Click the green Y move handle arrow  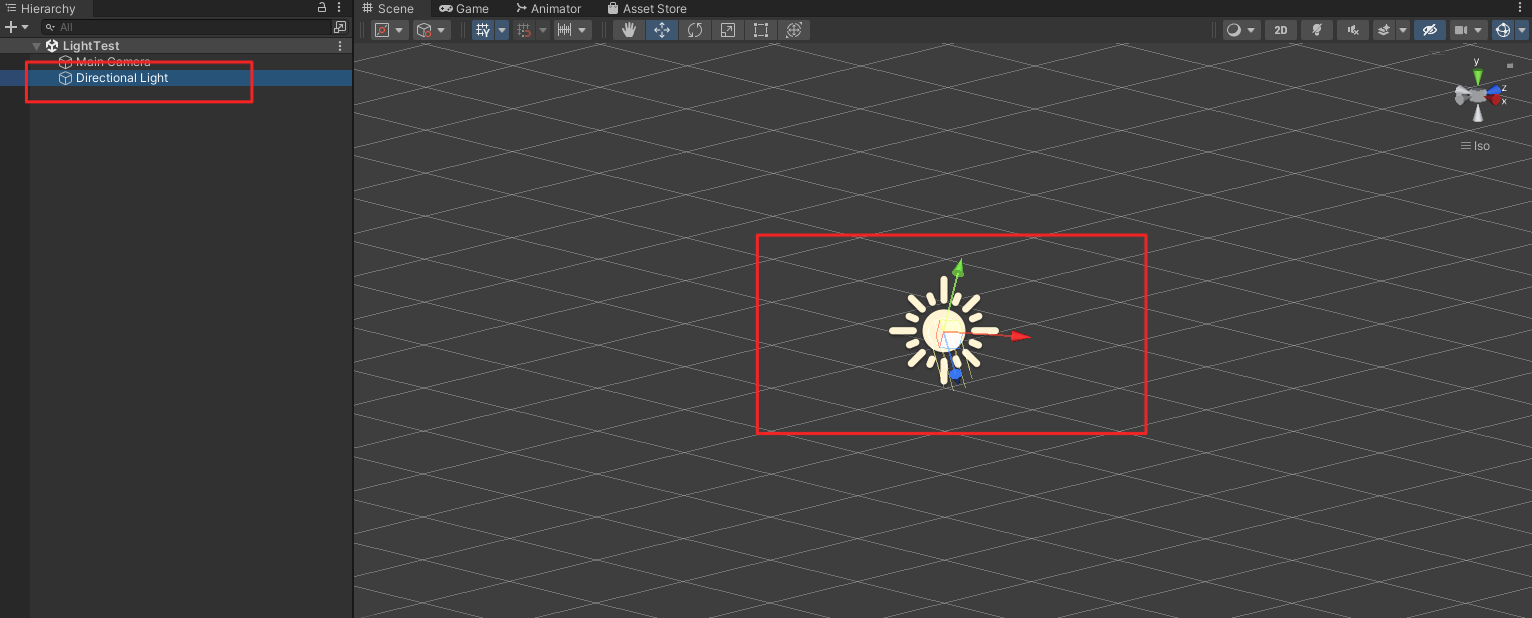[958, 267]
